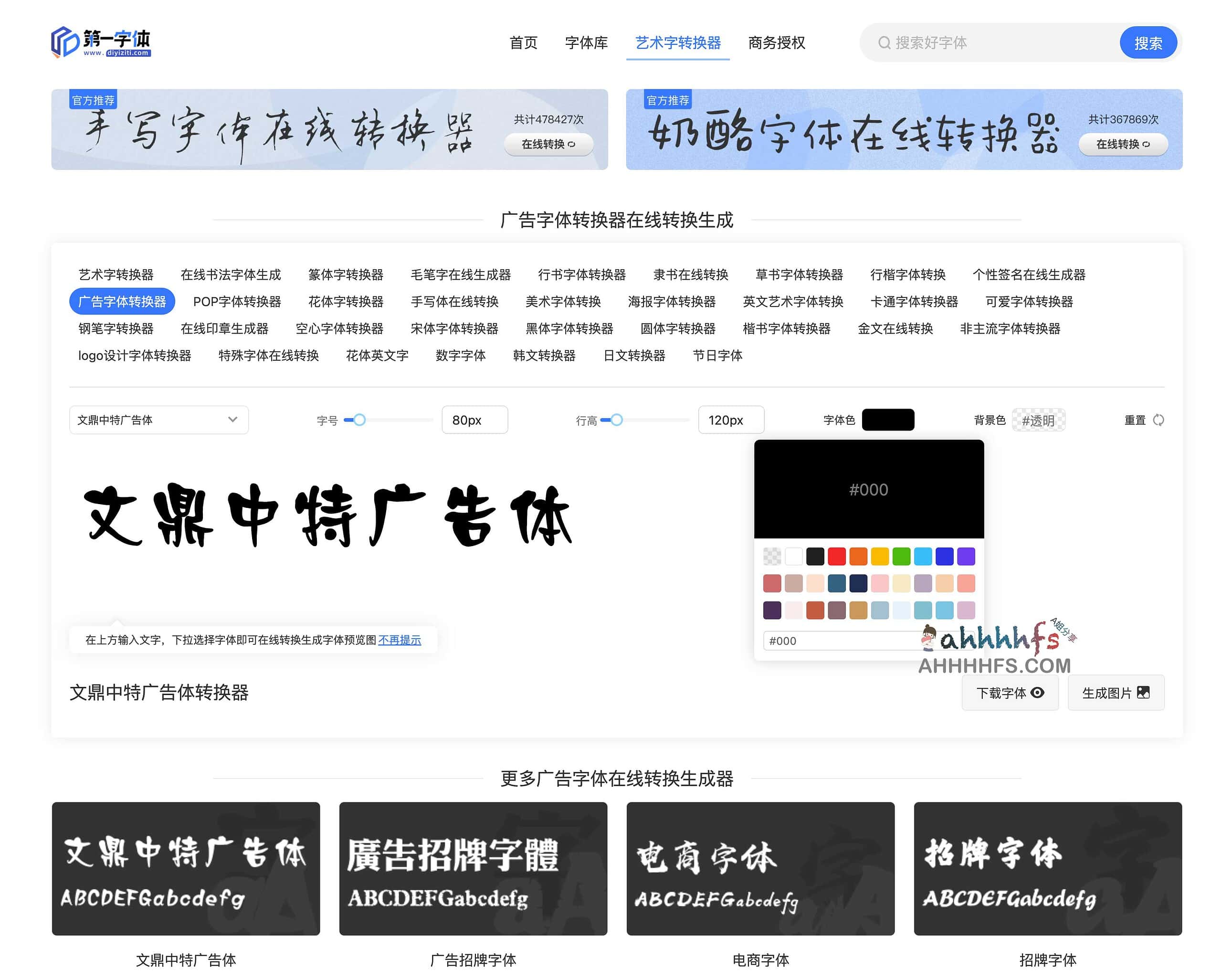
Task: Click 在线转换 on cheese font banner
Action: click(x=1122, y=144)
